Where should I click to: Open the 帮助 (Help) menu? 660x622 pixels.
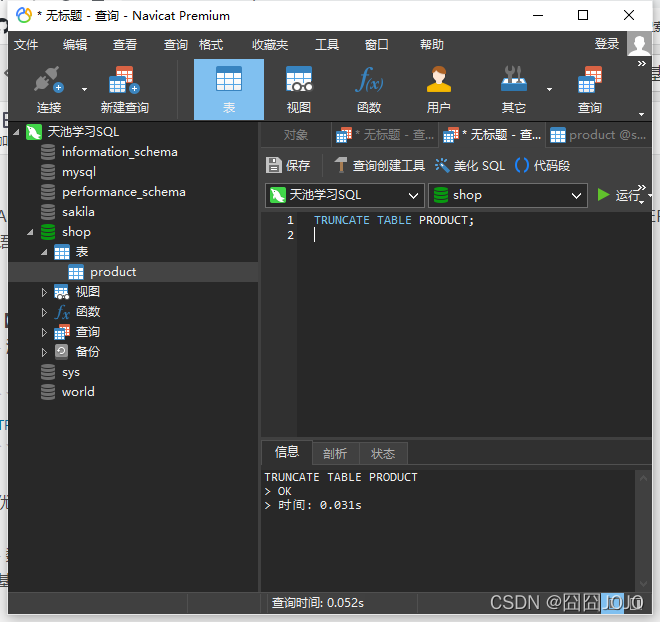(431, 44)
